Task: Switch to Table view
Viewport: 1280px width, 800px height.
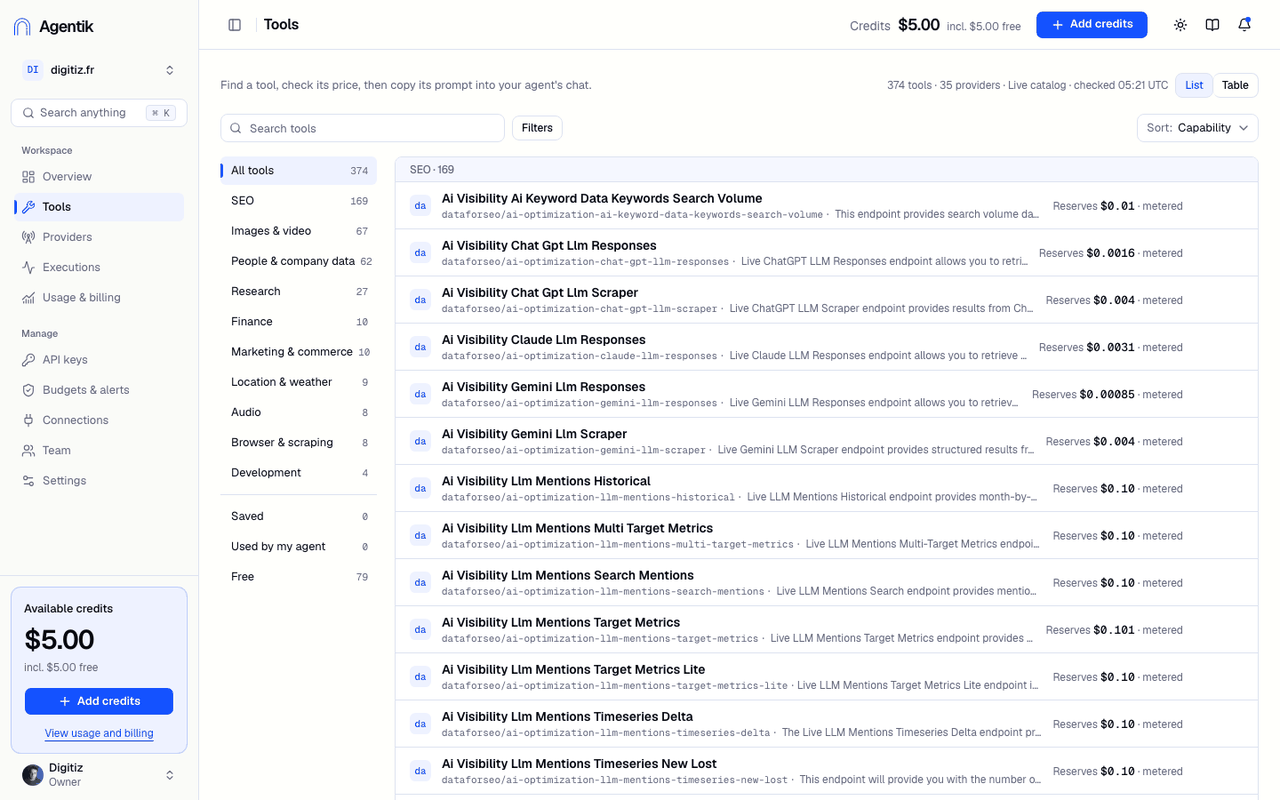Action: pyautogui.click(x=1235, y=85)
